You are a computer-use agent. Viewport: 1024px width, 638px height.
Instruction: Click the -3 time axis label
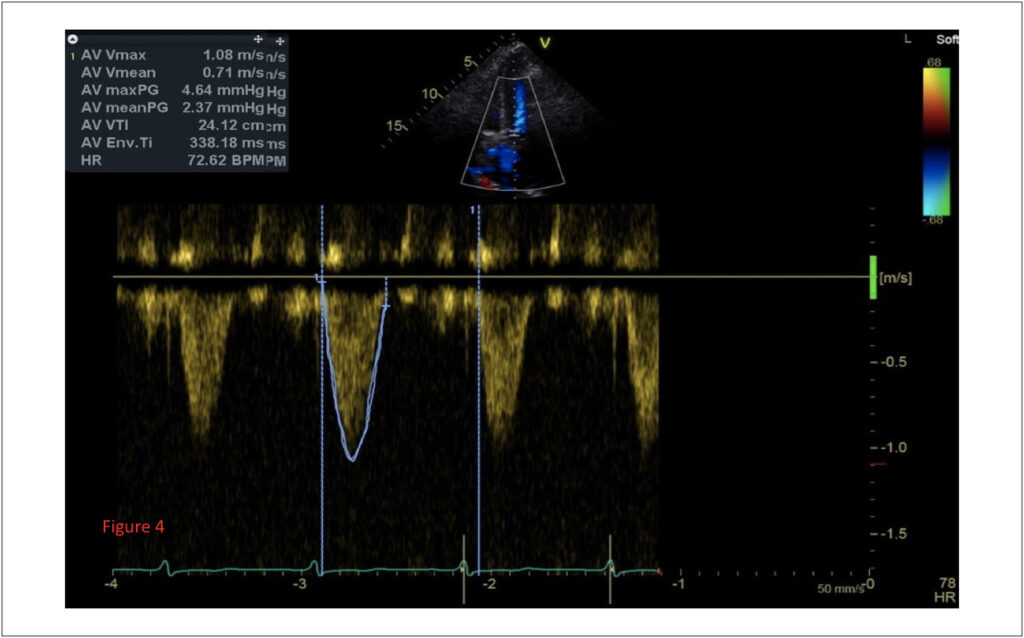coord(300,582)
